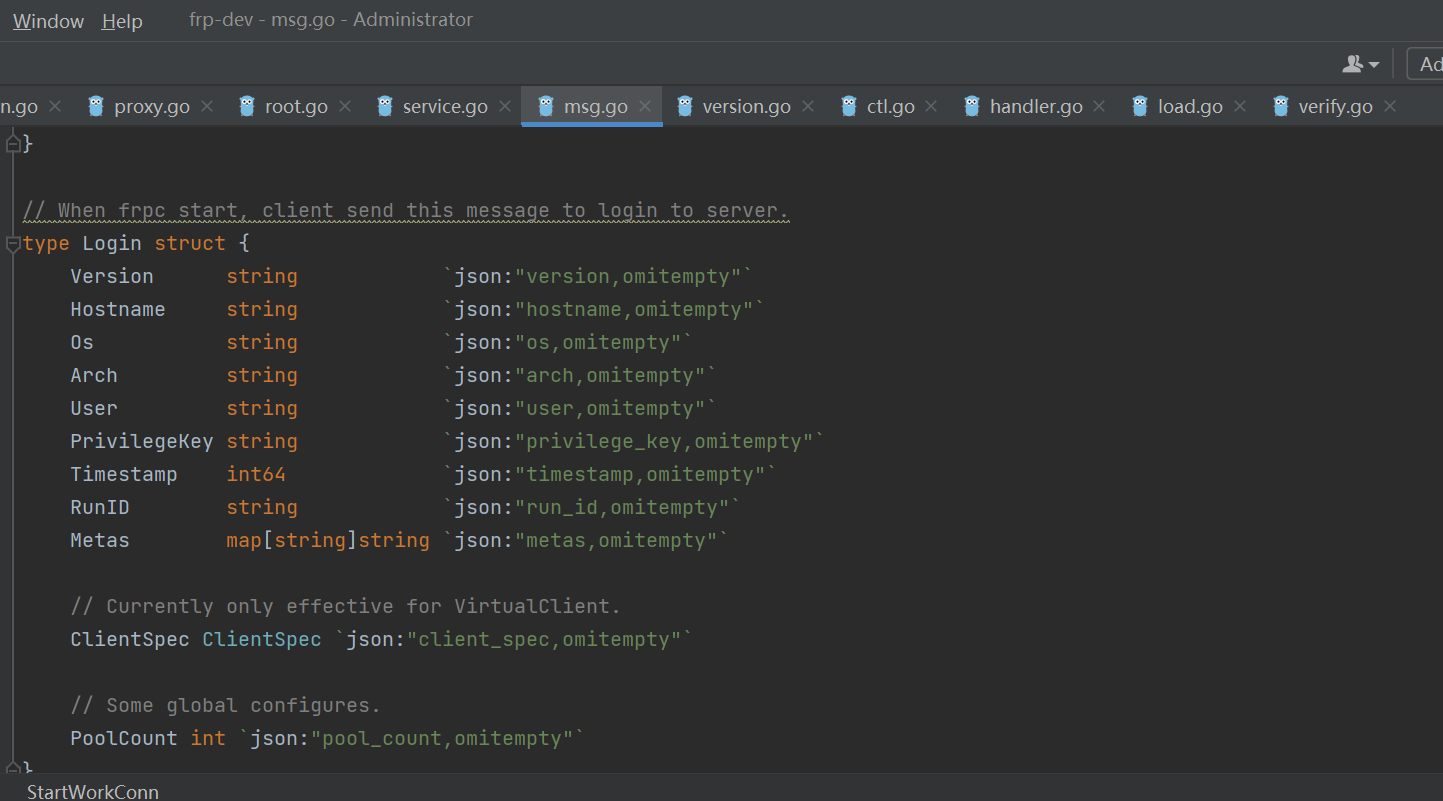The image size is (1443, 801).
Task: Click the PoolCount field name
Action: [x=124, y=739]
